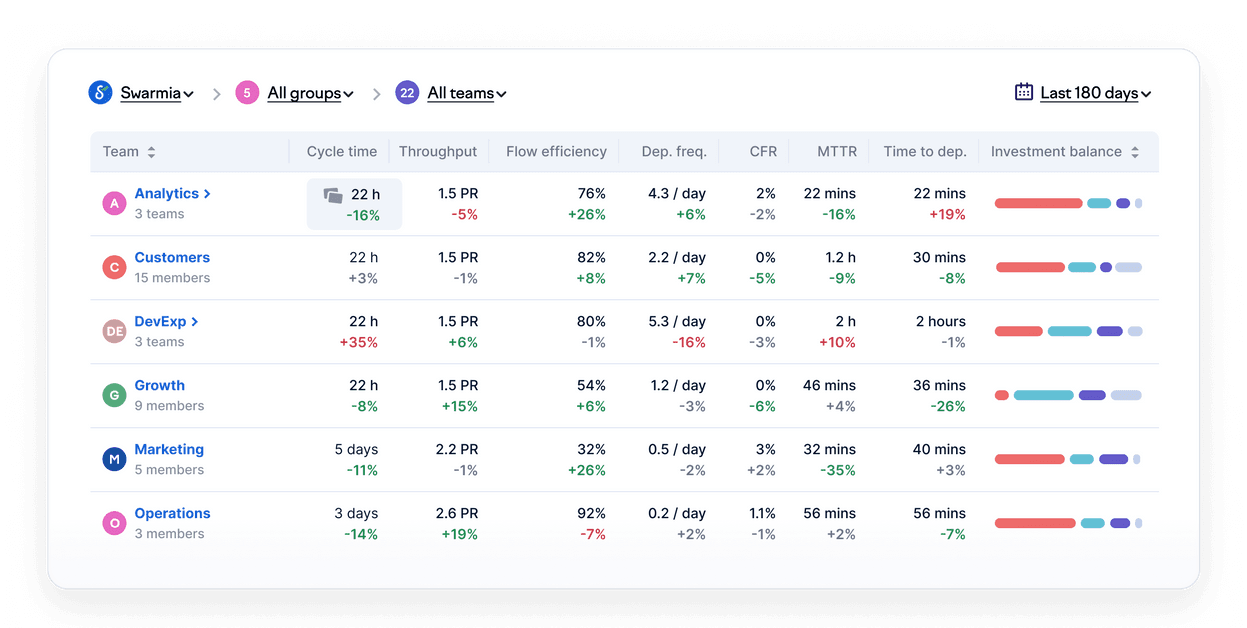
Task: Click Customers flow efficiency 82%
Action: [x=592, y=258]
